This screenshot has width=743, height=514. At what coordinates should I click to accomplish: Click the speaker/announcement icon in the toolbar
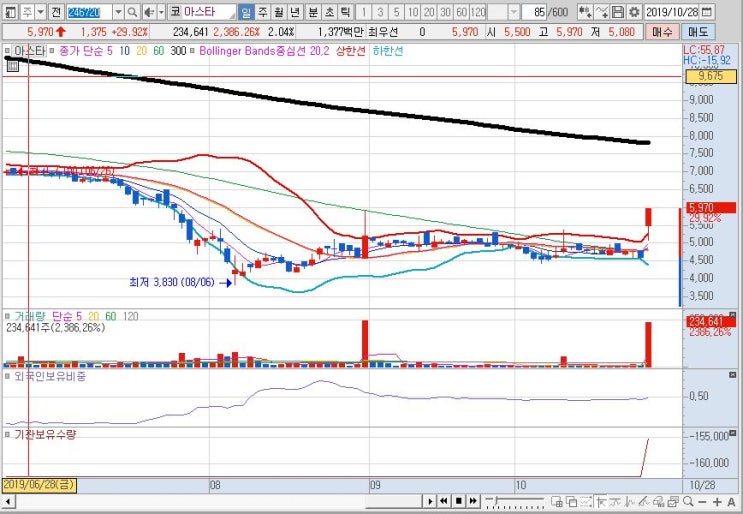(149, 12)
